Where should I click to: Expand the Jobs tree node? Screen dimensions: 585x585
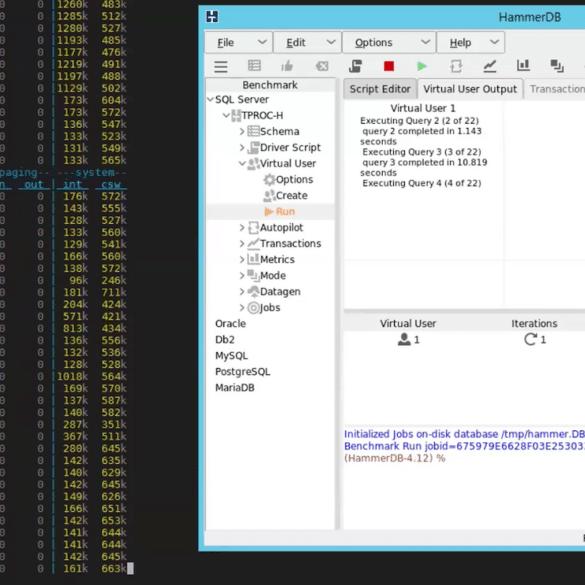242,307
